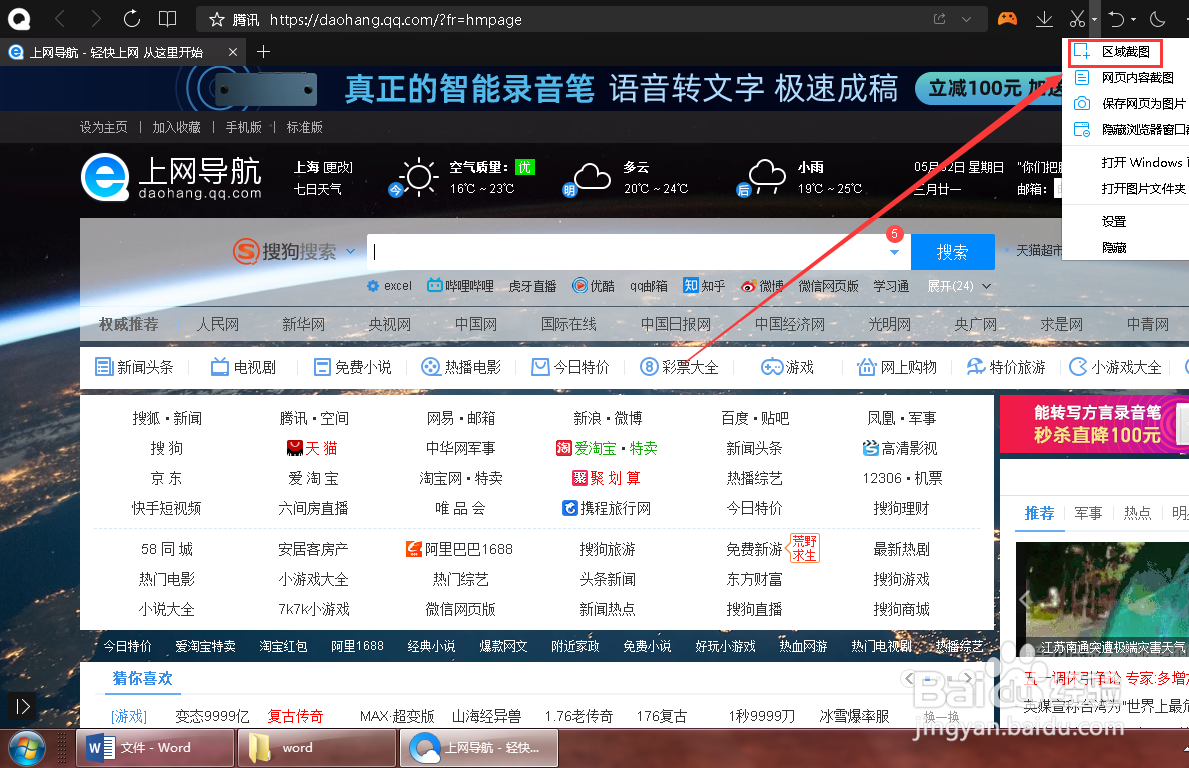Open 携程旅行网 link
1189x768 pixels.
tap(606, 508)
